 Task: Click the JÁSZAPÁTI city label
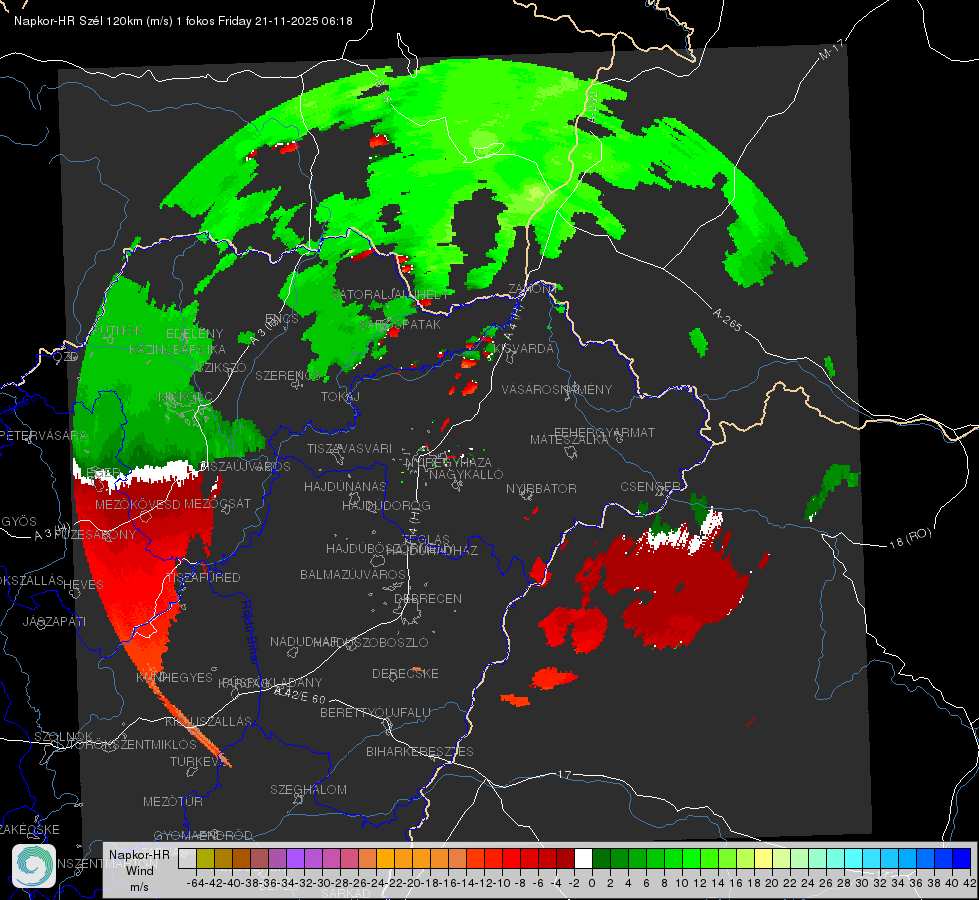(54, 621)
